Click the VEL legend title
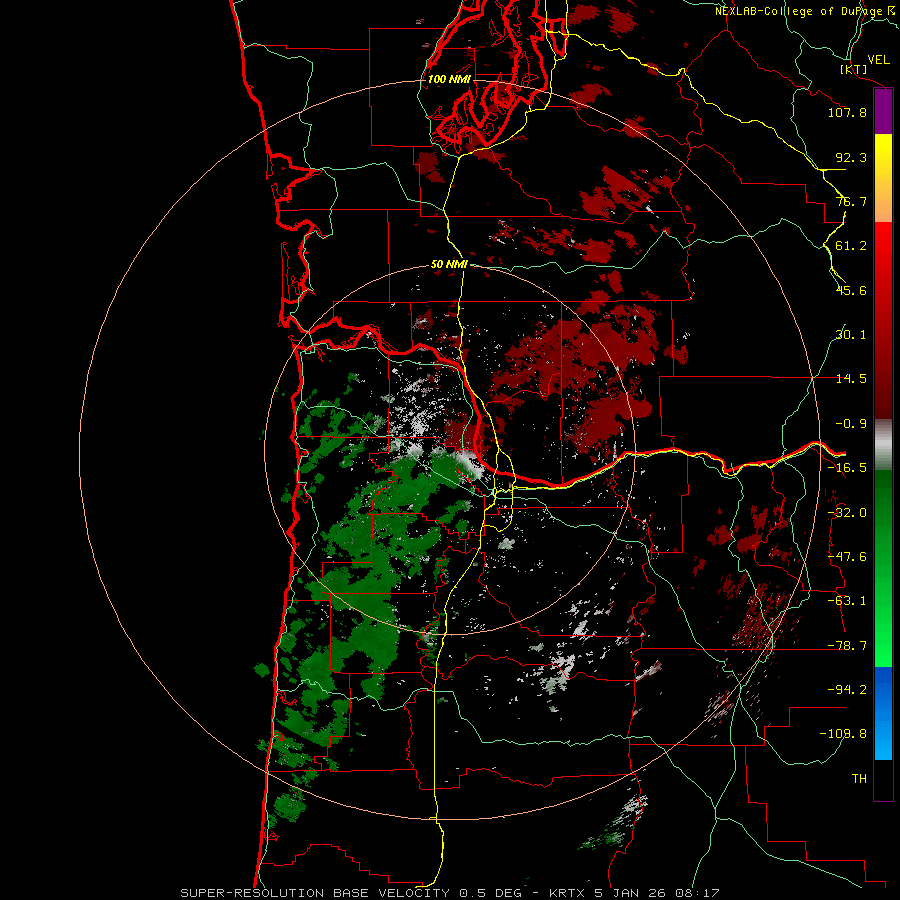Viewport: 900px width, 900px height. click(878, 60)
